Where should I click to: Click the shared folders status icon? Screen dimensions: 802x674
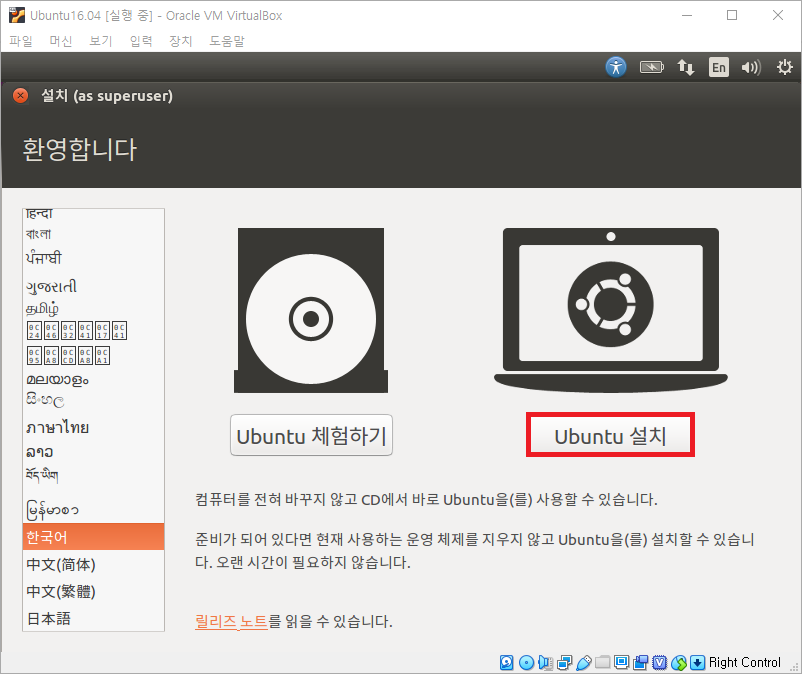[x=603, y=662]
